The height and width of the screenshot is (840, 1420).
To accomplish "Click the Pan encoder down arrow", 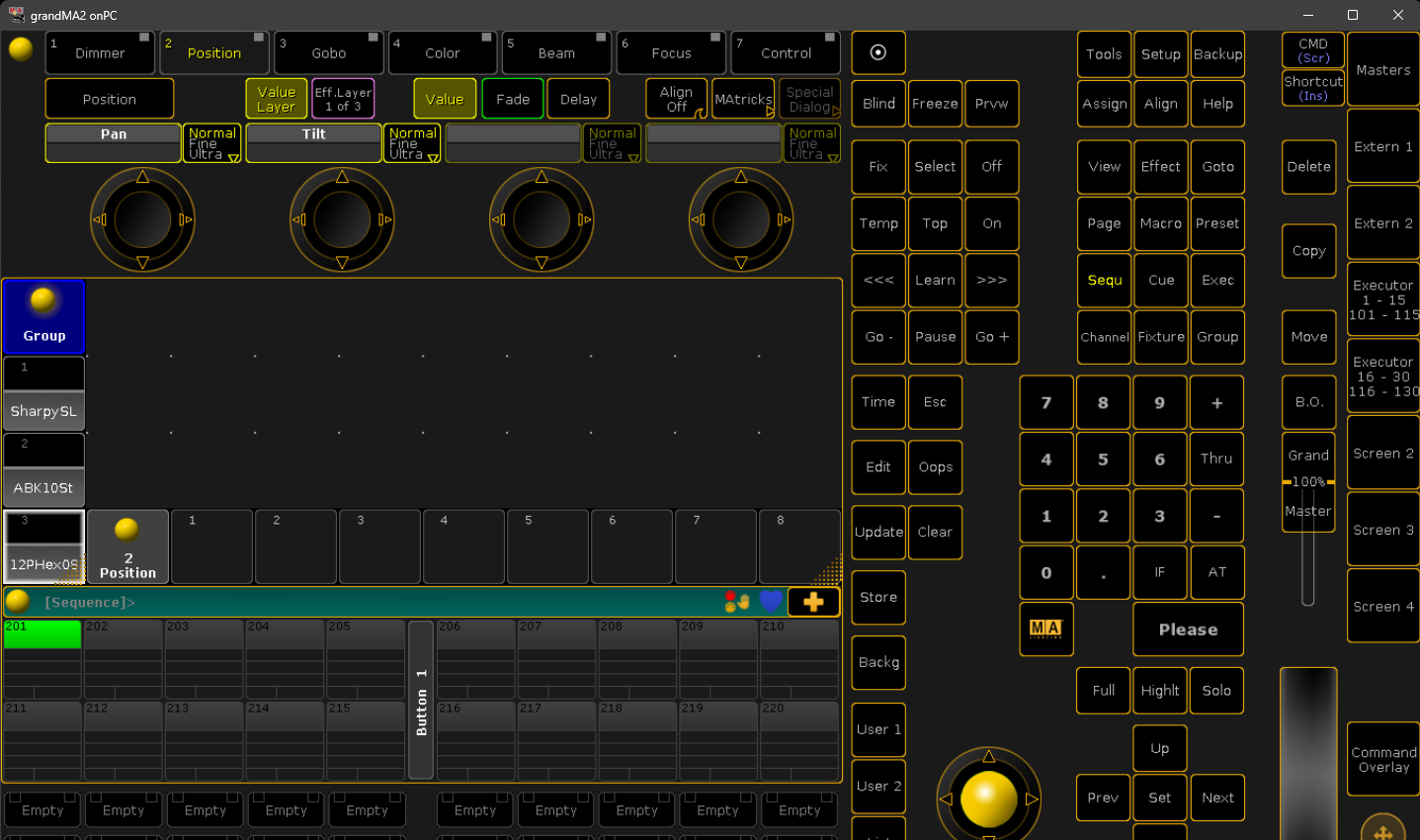I will tap(142, 262).
